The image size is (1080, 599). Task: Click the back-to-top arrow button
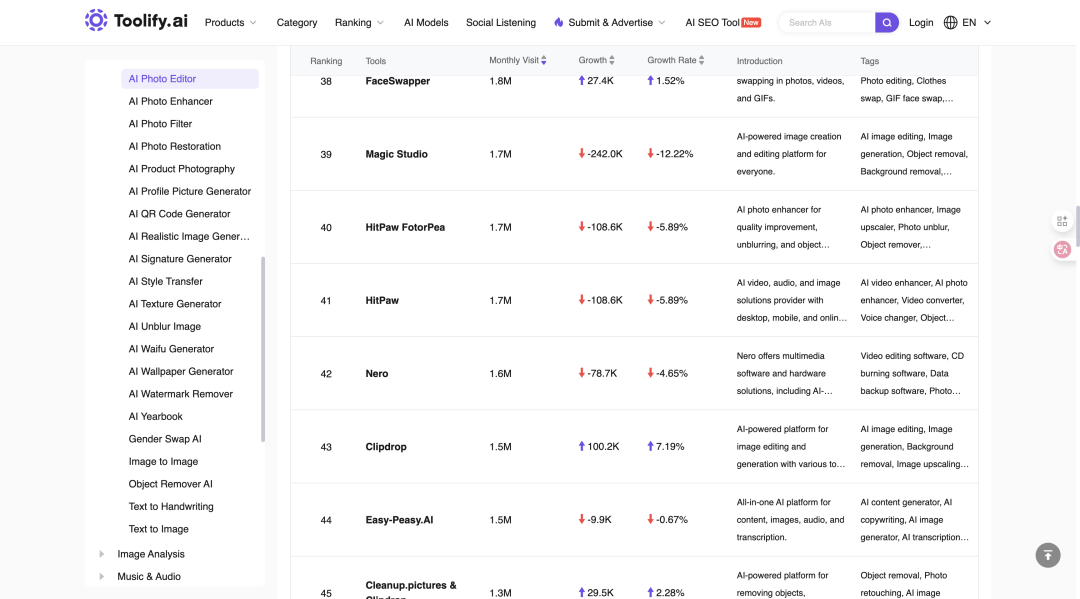click(1048, 555)
